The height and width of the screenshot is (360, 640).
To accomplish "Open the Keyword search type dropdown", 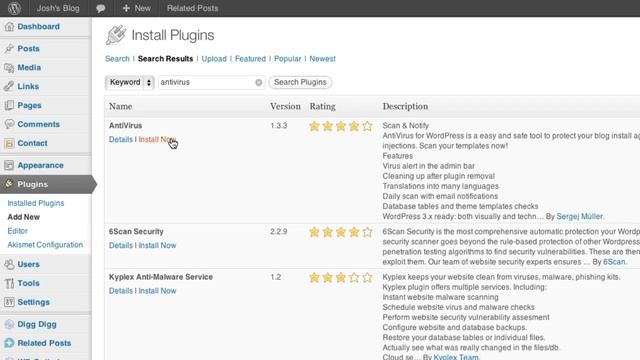I will (129, 82).
